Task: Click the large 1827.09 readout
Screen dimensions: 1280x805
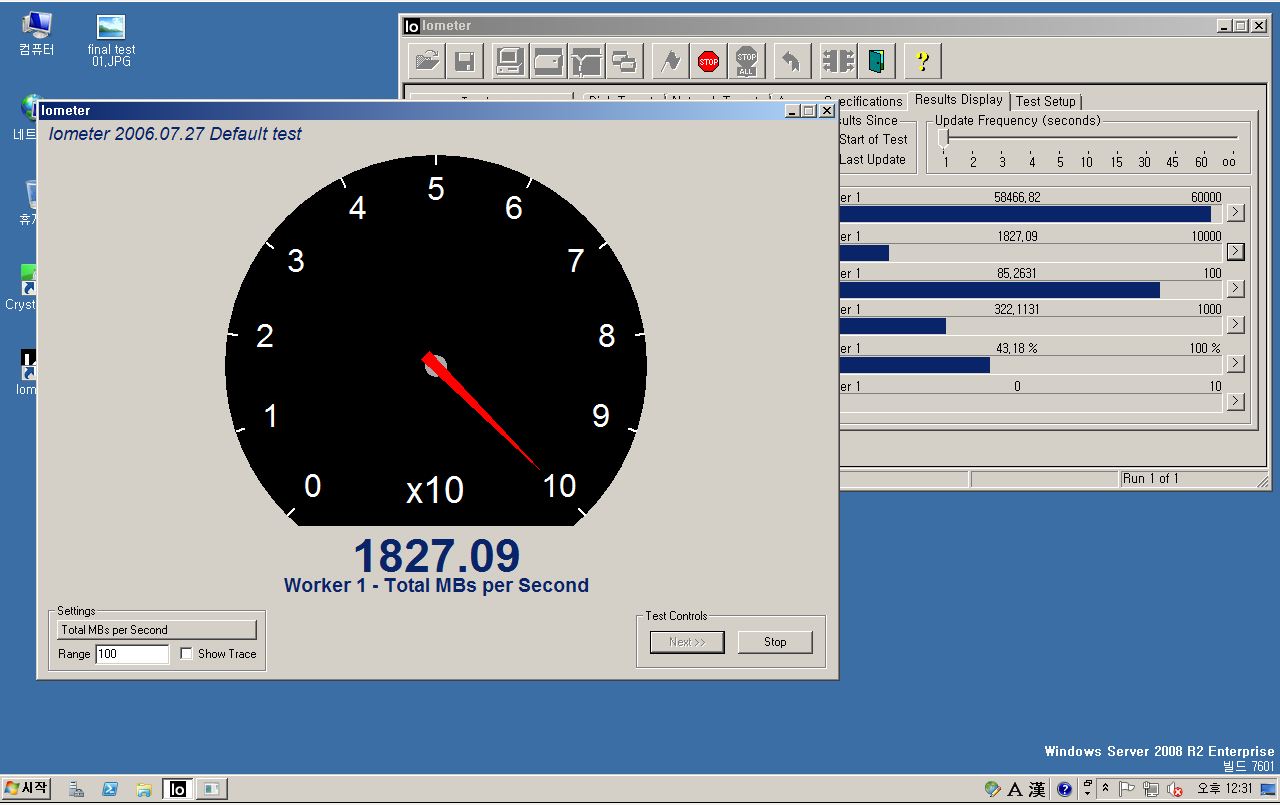Action: coord(437,556)
